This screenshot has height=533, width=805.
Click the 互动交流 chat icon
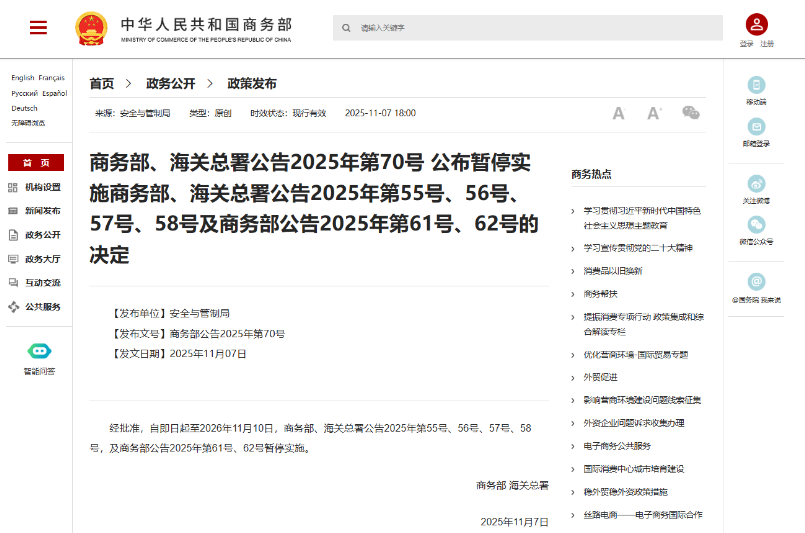click(13, 282)
